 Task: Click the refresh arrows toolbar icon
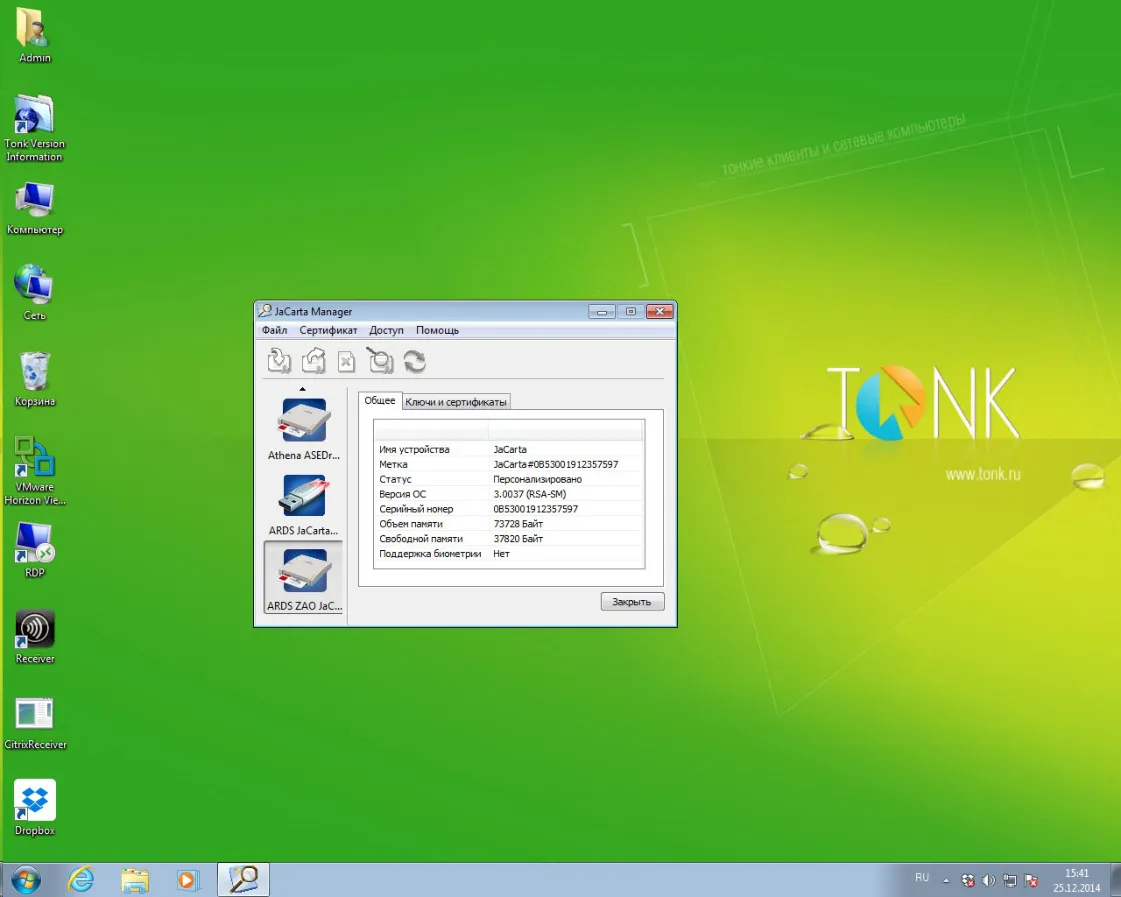pos(415,362)
